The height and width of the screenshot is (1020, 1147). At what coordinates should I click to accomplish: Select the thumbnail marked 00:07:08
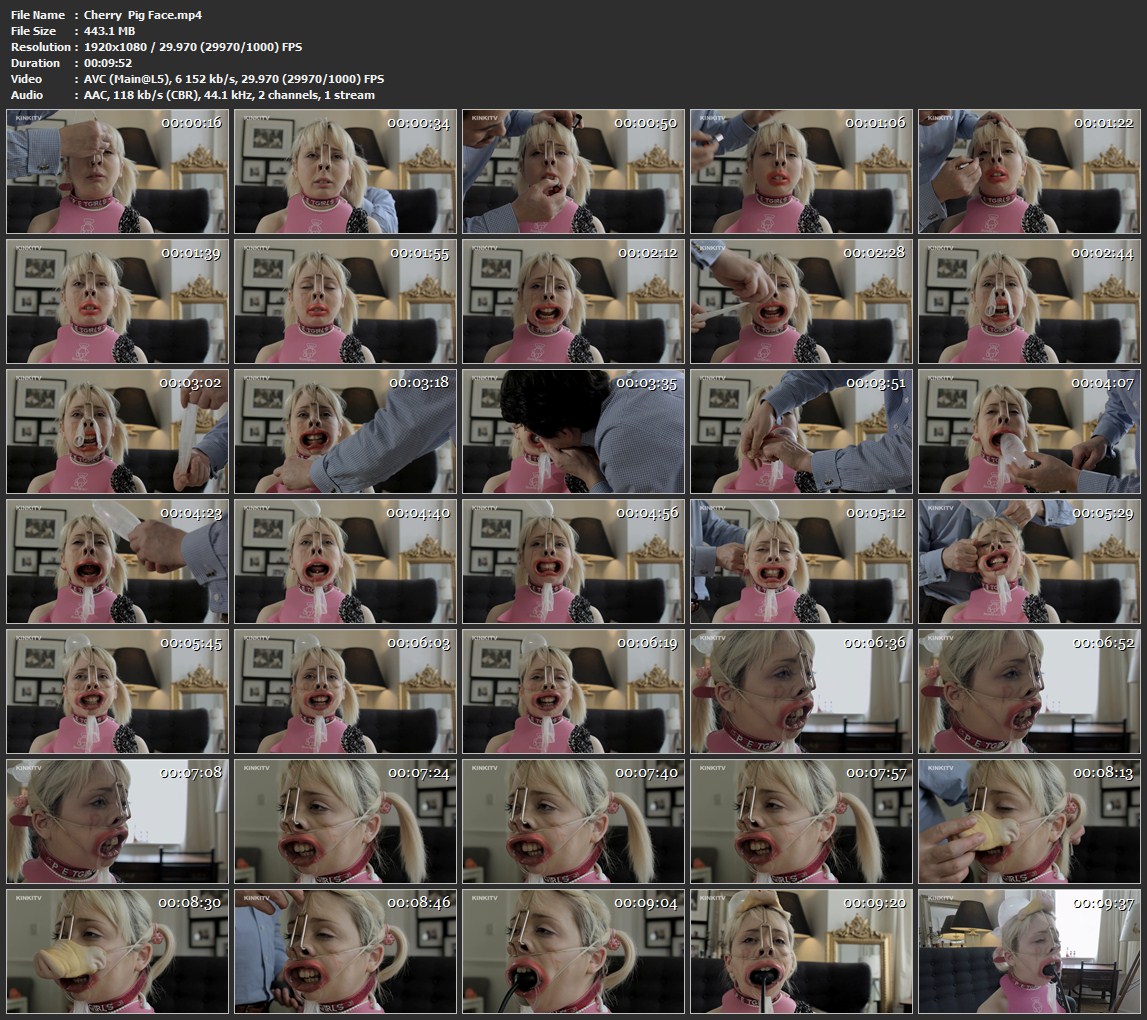click(x=117, y=821)
